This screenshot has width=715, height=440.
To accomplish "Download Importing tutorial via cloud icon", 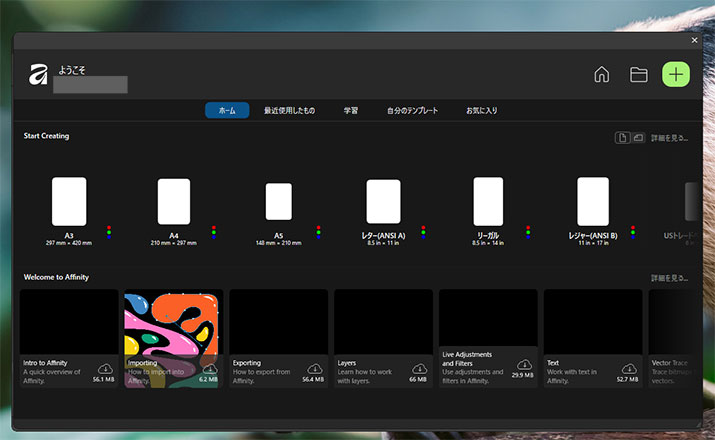I will [x=210, y=368].
